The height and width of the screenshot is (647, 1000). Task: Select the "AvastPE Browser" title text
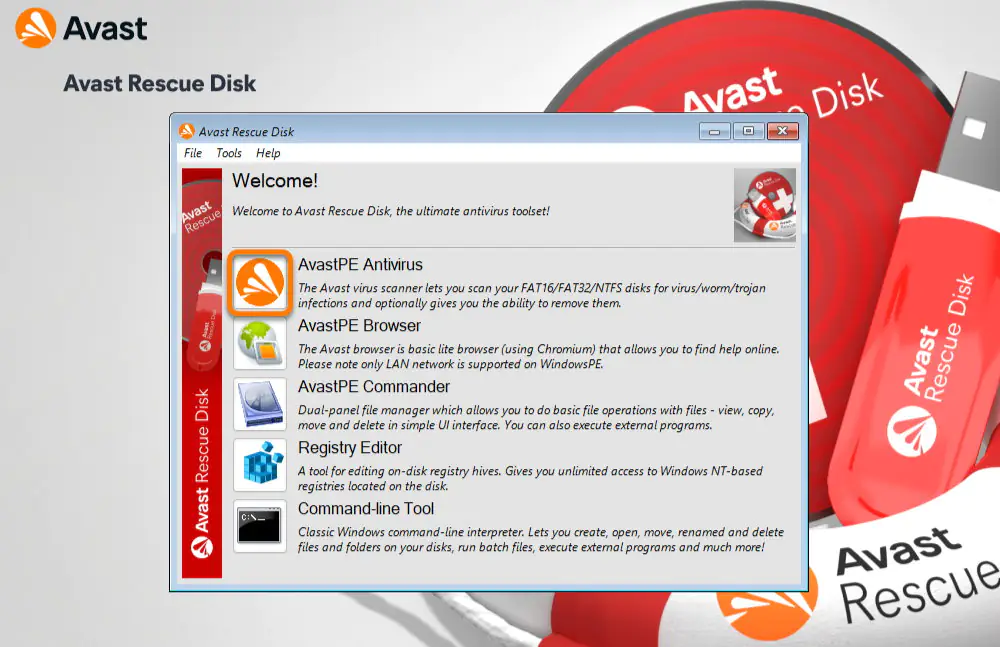pos(359,326)
